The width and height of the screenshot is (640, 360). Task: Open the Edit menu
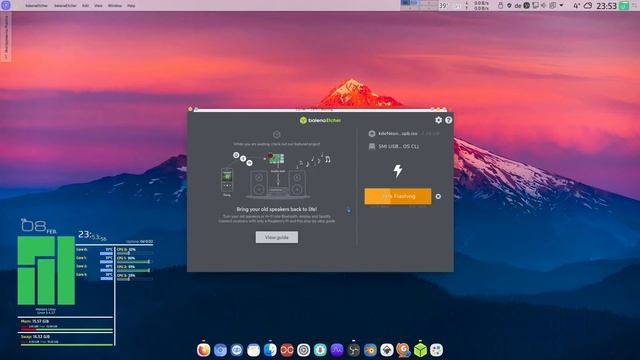click(x=85, y=6)
